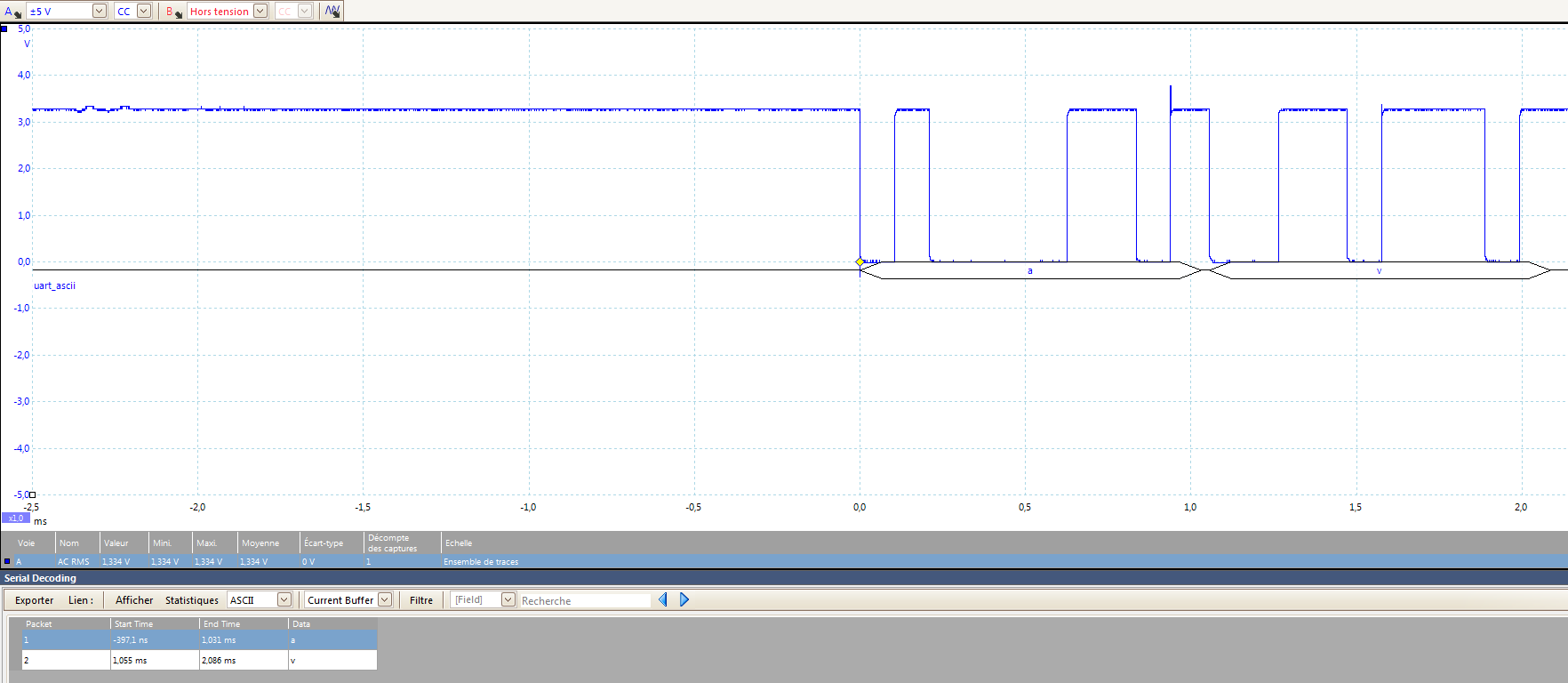
Task: Open channel B options button
Action: [x=173, y=12]
